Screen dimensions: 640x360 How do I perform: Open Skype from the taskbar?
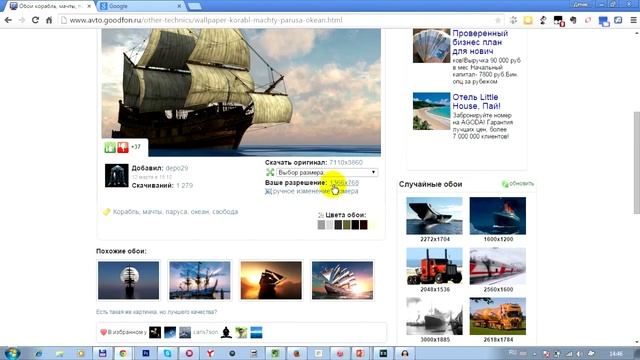pyautogui.click(x=167, y=353)
